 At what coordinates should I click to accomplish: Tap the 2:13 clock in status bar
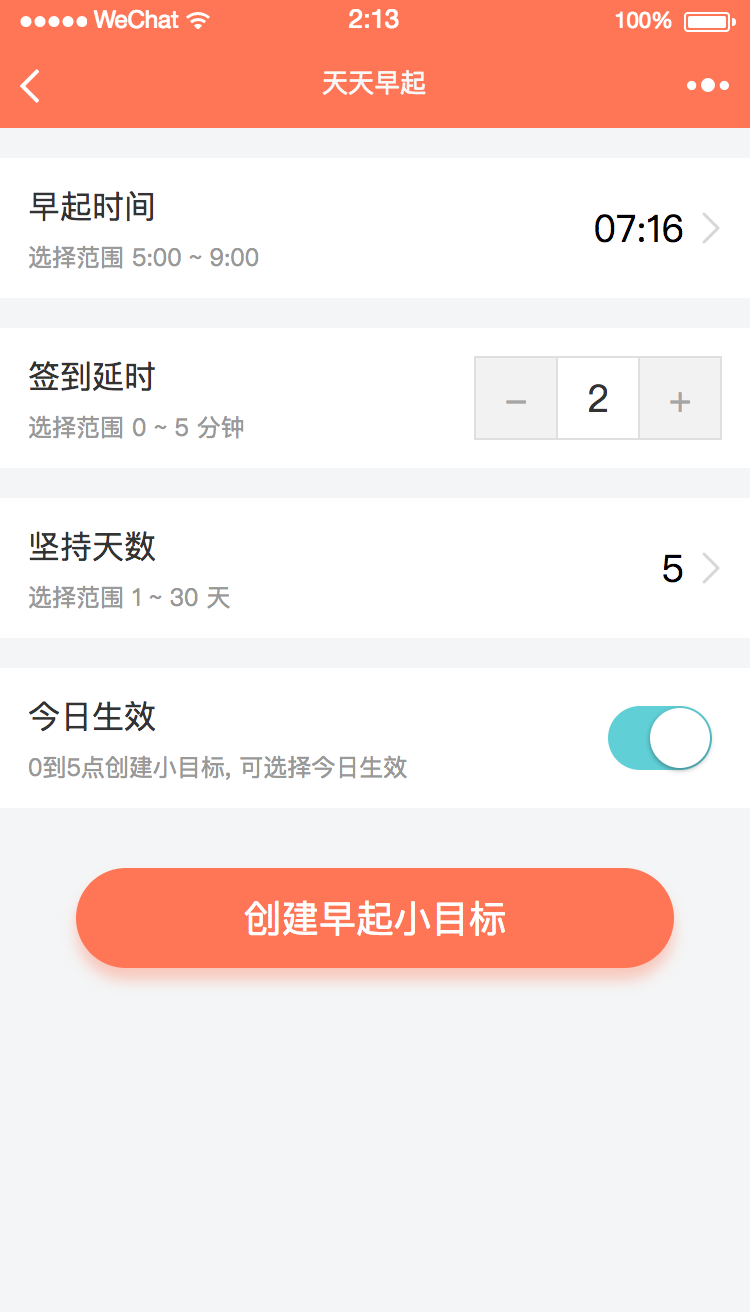374,20
